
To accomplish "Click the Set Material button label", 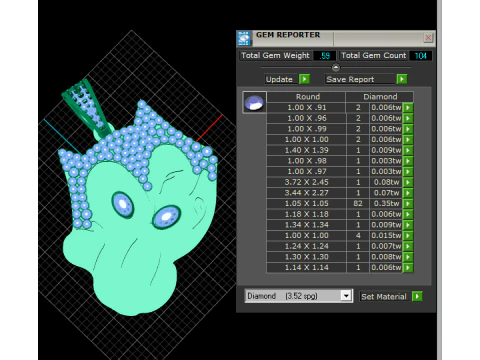I will [x=384, y=296].
